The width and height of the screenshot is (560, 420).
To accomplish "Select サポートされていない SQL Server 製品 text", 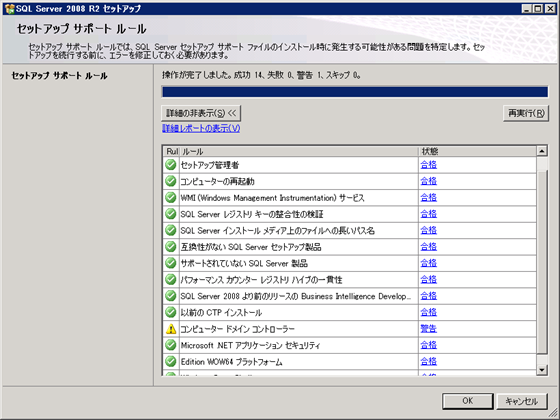I will 244,264.
